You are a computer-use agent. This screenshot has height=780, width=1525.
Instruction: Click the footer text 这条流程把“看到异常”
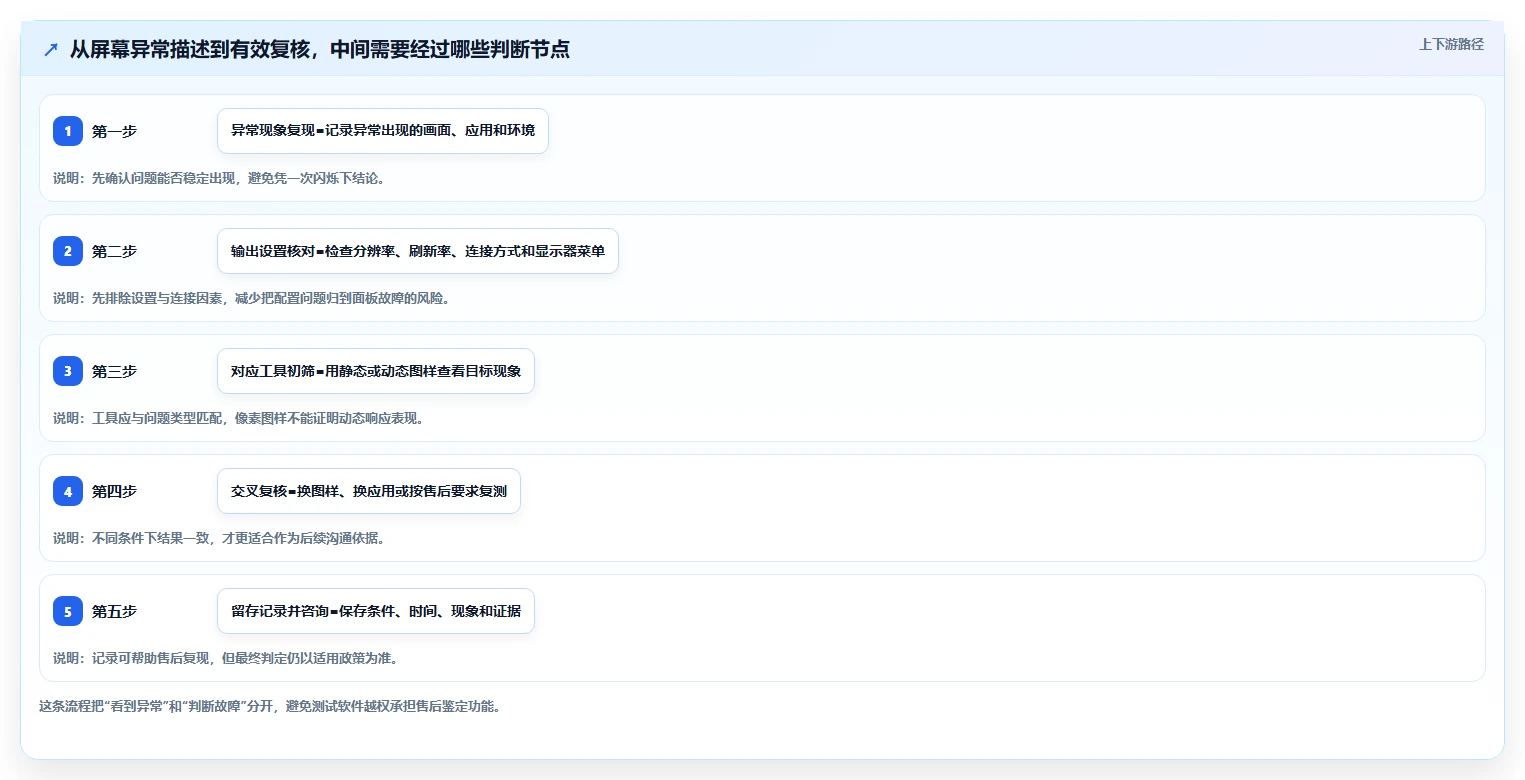coord(270,706)
